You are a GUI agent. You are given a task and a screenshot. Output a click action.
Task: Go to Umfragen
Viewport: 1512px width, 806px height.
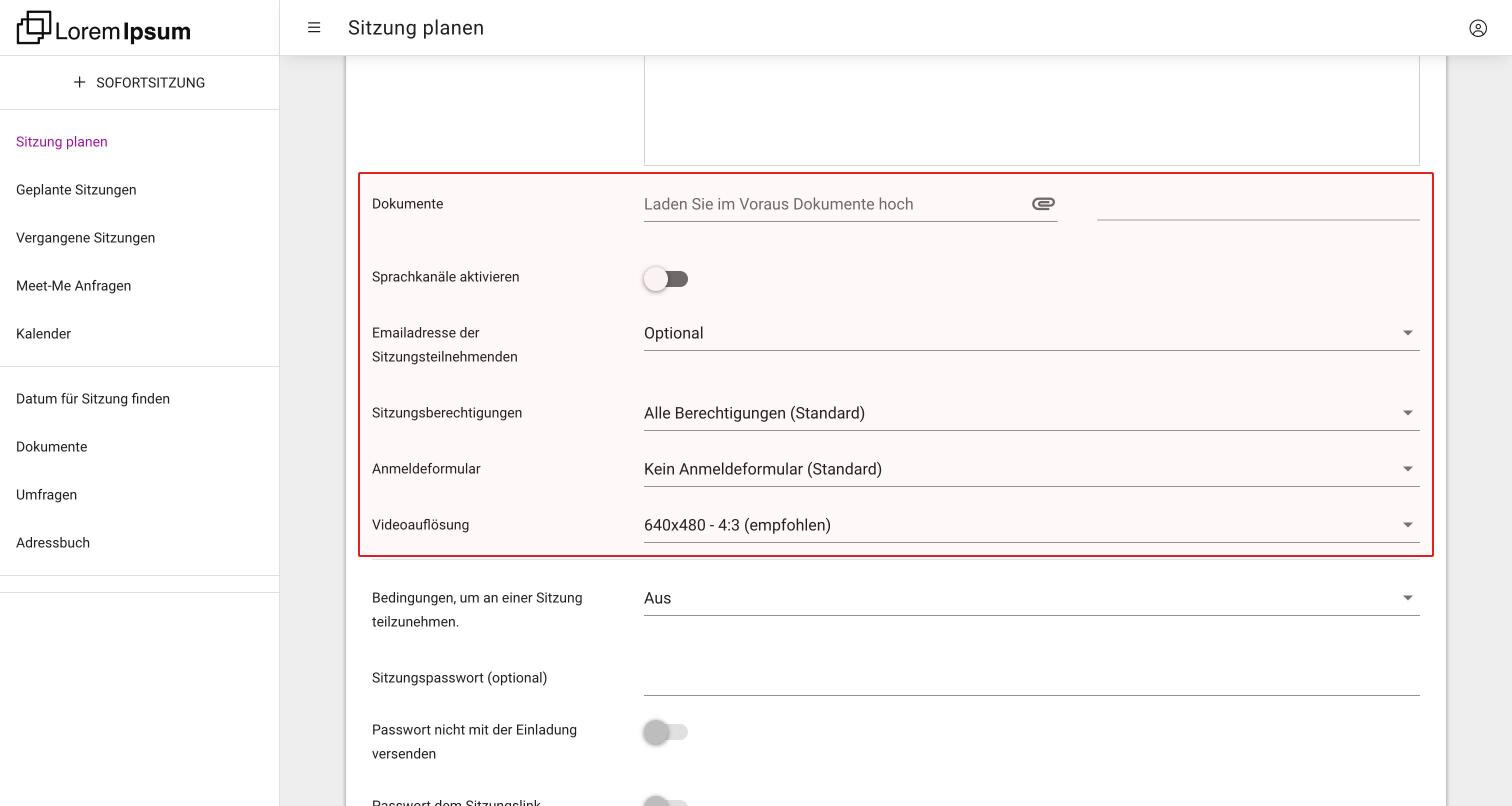tap(46, 495)
